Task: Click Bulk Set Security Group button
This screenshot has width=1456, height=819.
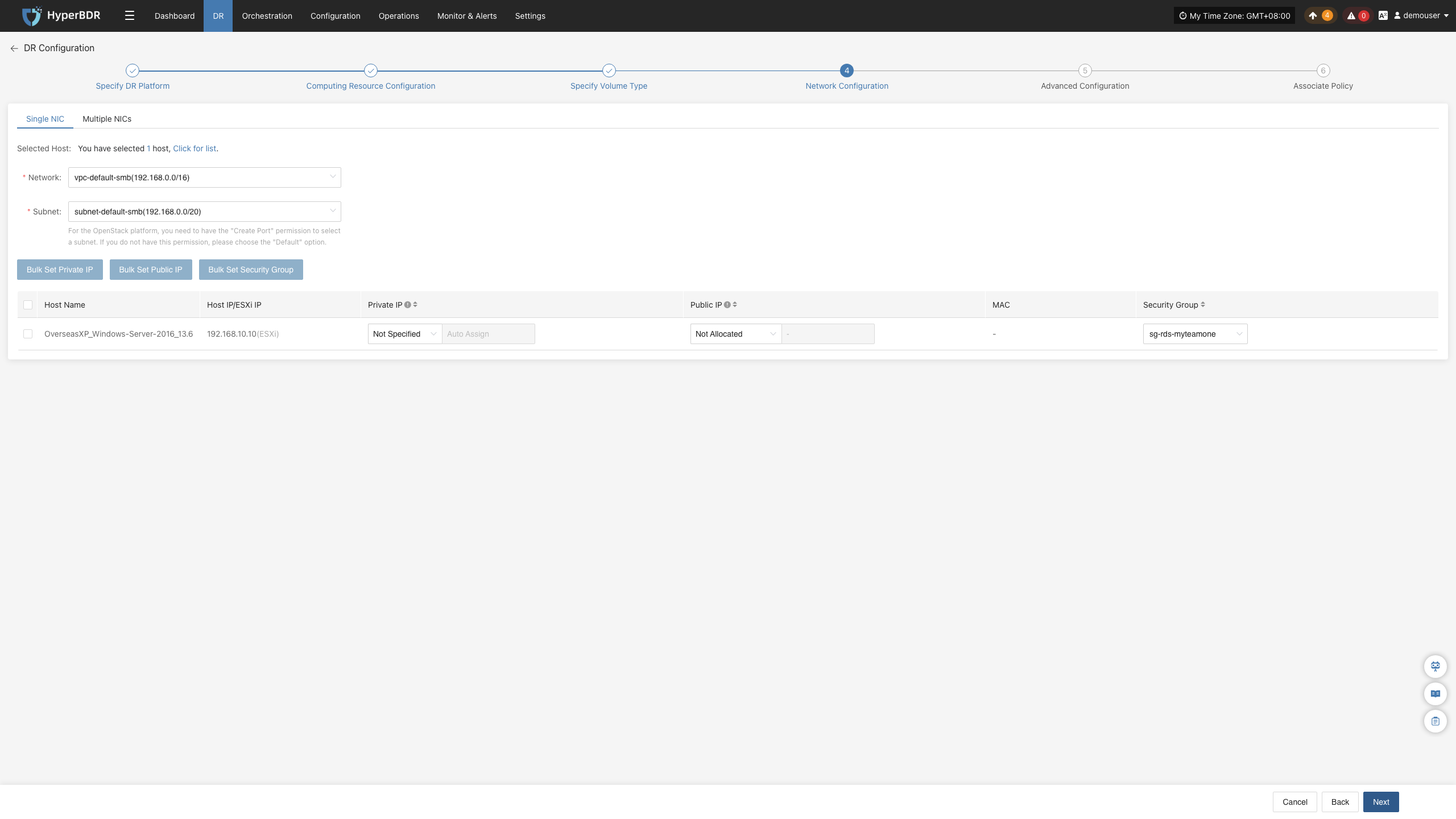Action: point(251,270)
